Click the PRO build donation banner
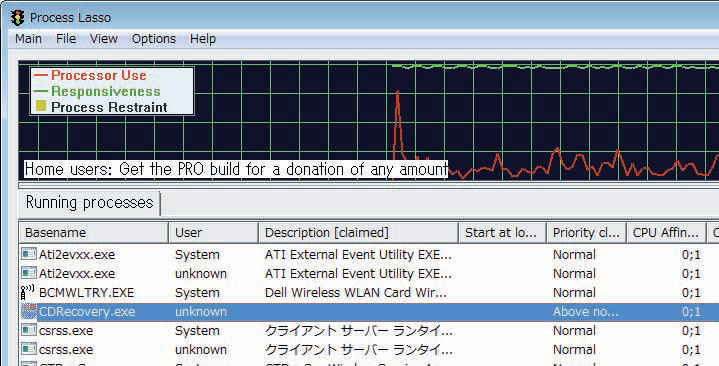719x366 pixels. point(236,169)
